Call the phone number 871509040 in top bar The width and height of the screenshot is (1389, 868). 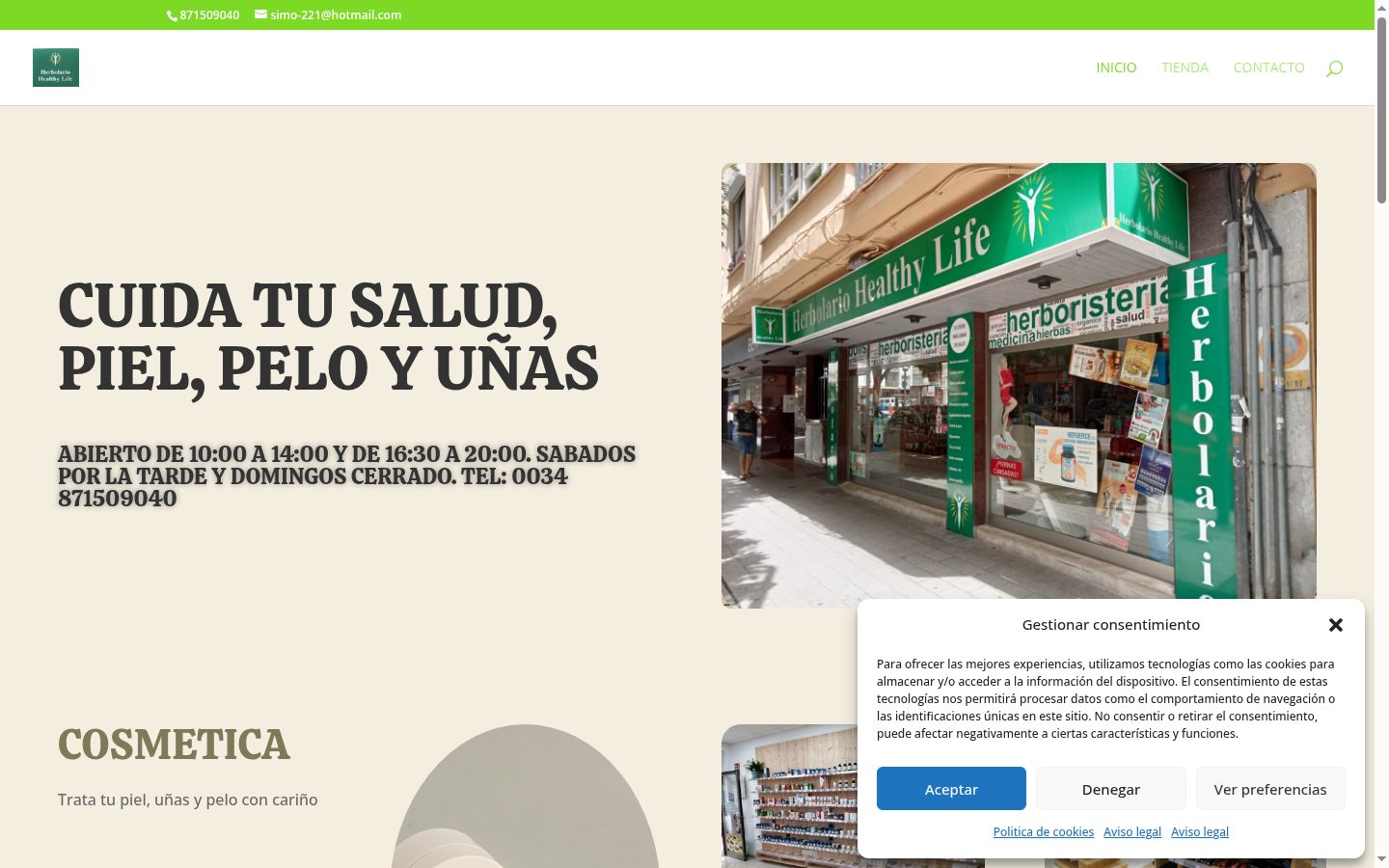coord(204,14)
